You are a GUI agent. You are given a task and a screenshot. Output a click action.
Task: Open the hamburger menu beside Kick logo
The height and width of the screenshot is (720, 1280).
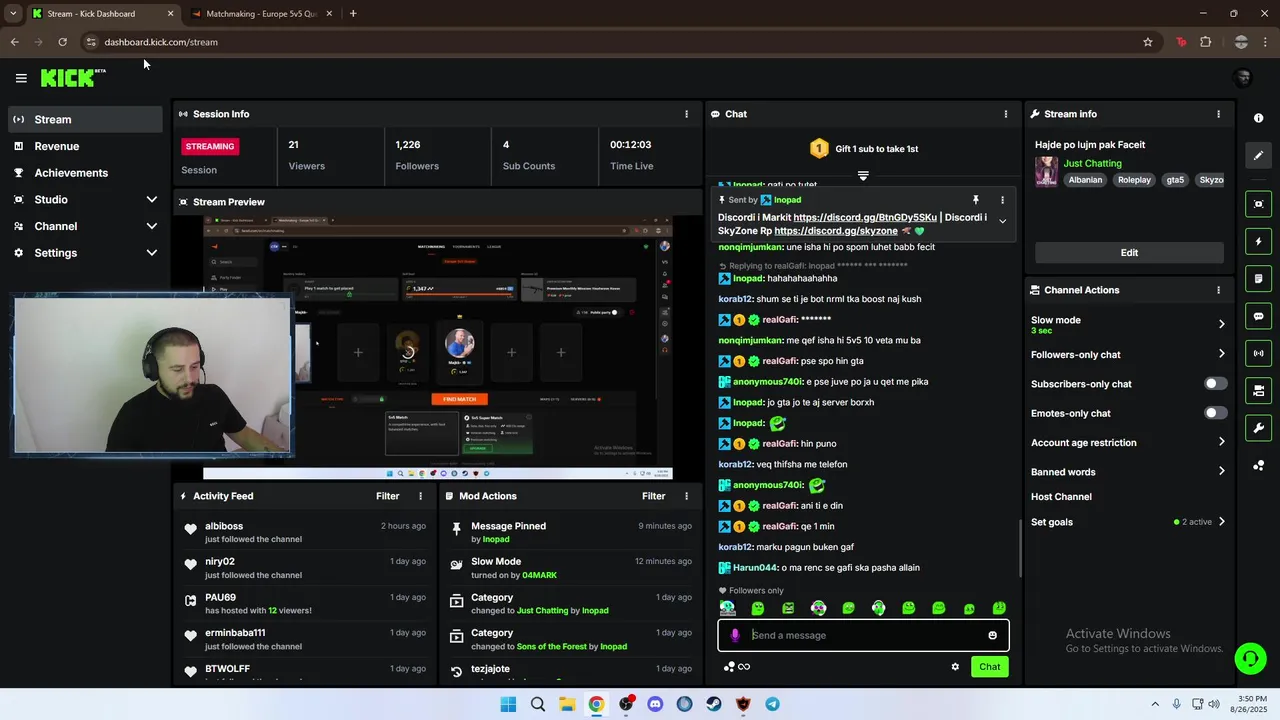click(x=21, y=78)
